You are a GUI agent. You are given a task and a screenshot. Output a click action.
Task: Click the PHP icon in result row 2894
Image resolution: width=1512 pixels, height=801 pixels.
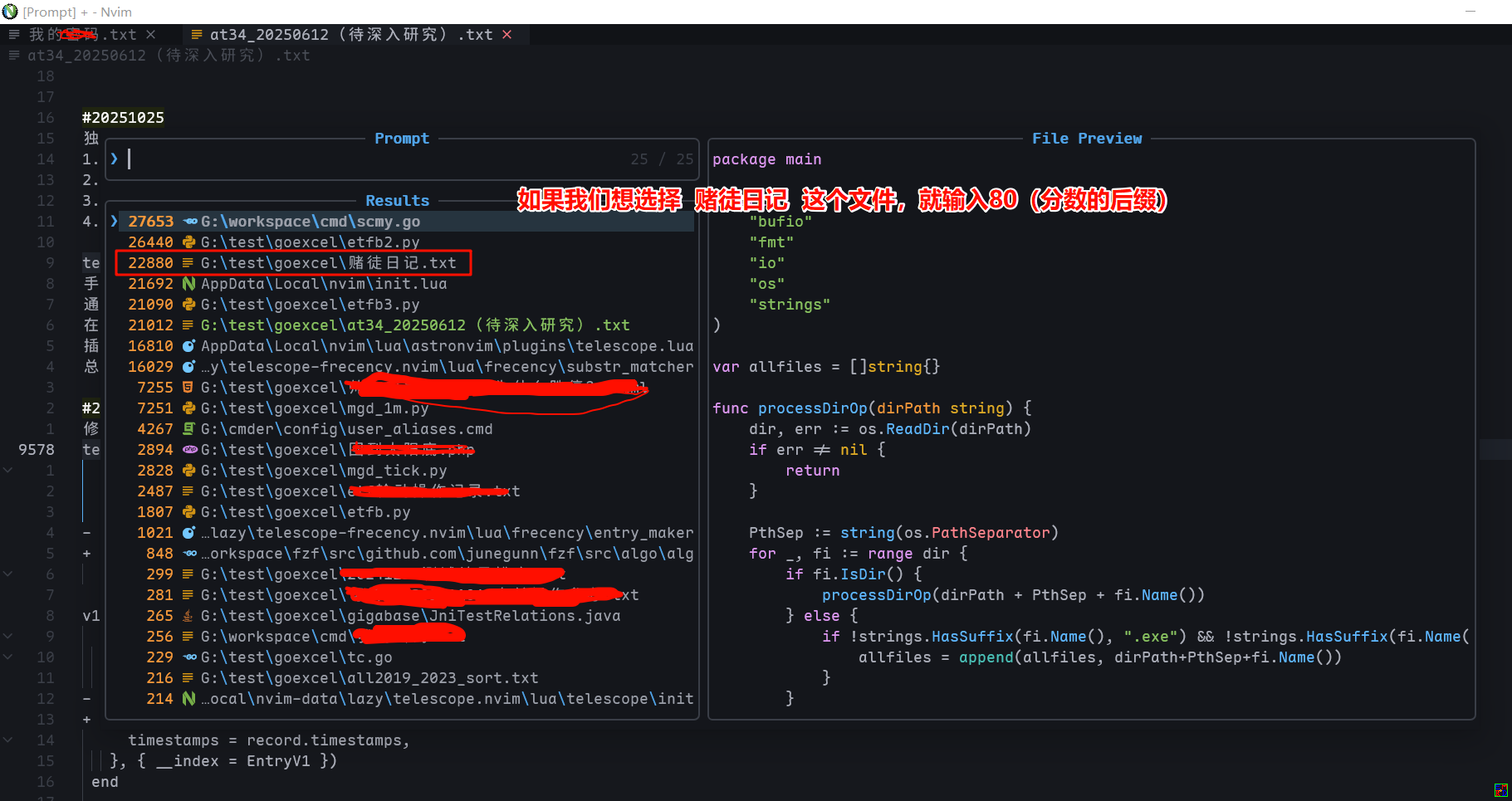point(190,450)
